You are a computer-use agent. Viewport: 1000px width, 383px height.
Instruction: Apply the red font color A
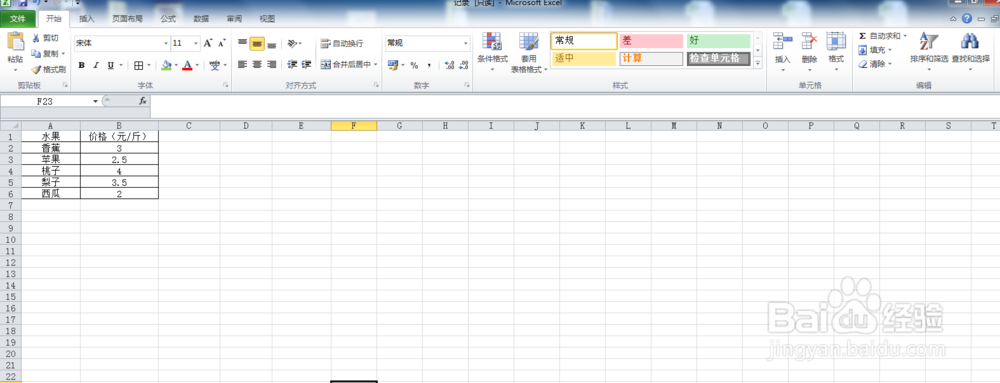[187, 65]
